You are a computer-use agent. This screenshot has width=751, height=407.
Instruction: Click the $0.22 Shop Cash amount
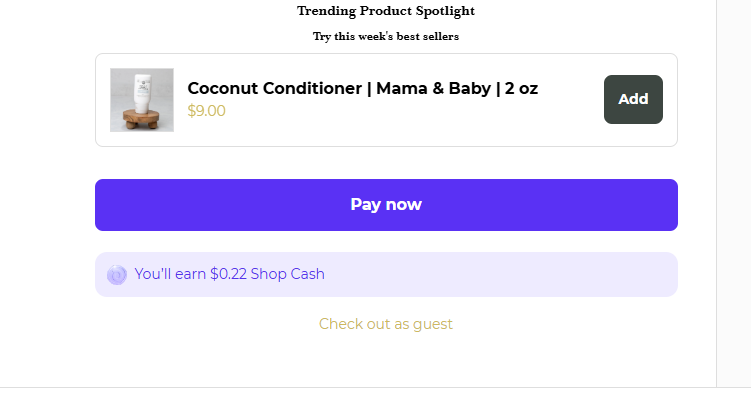coord(228,274)
